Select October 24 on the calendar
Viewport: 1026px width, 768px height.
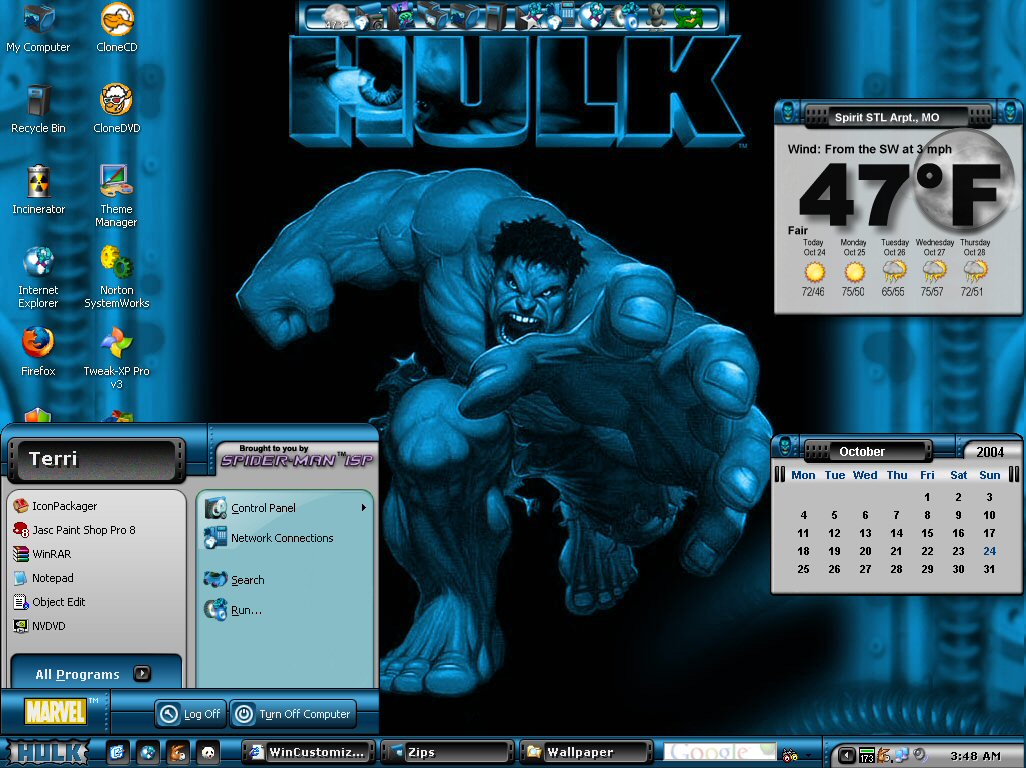pos(989,551)
